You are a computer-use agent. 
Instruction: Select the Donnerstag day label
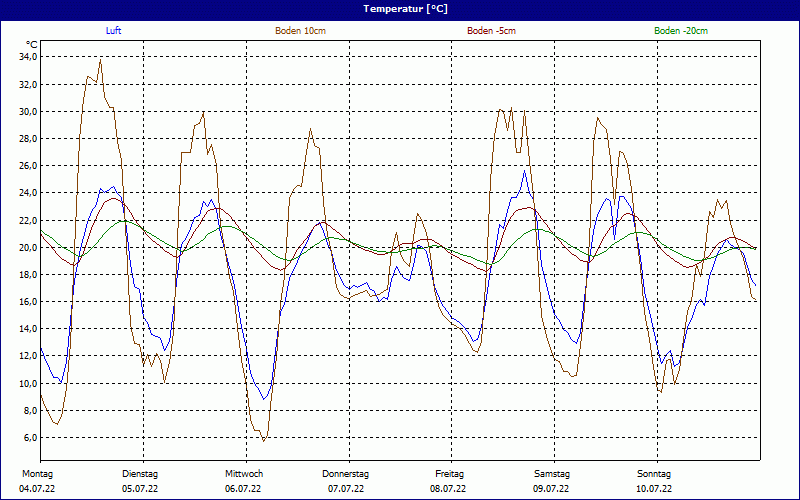[x=346, y=473]
